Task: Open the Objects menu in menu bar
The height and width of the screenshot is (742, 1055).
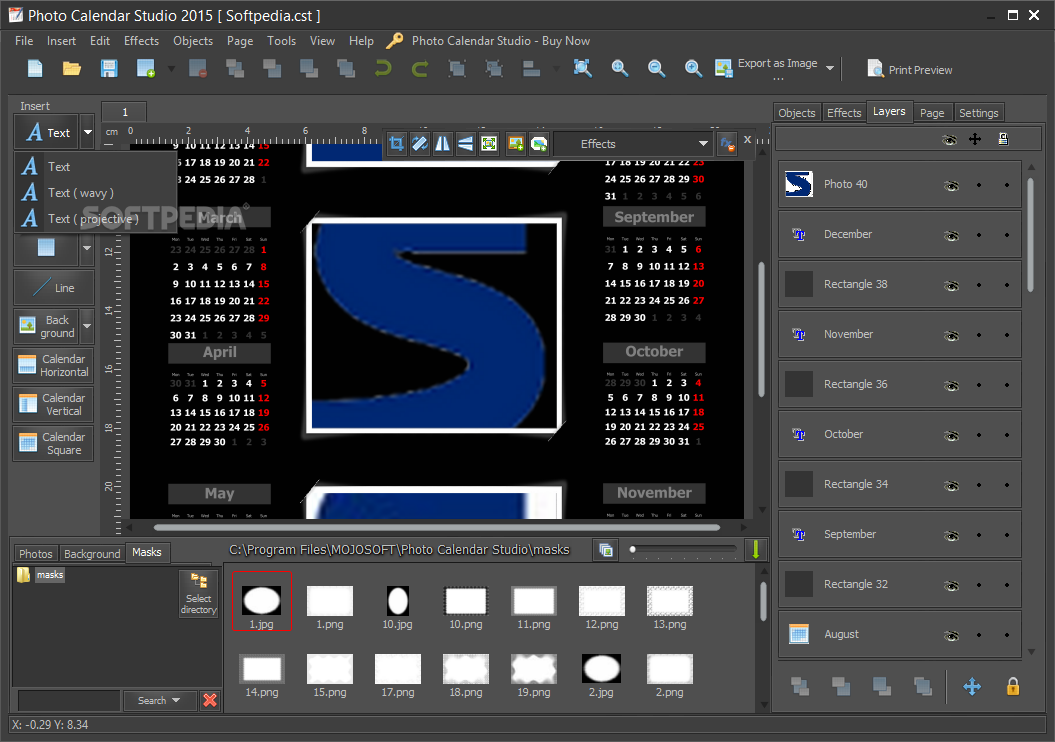Action: coord(192,41)
